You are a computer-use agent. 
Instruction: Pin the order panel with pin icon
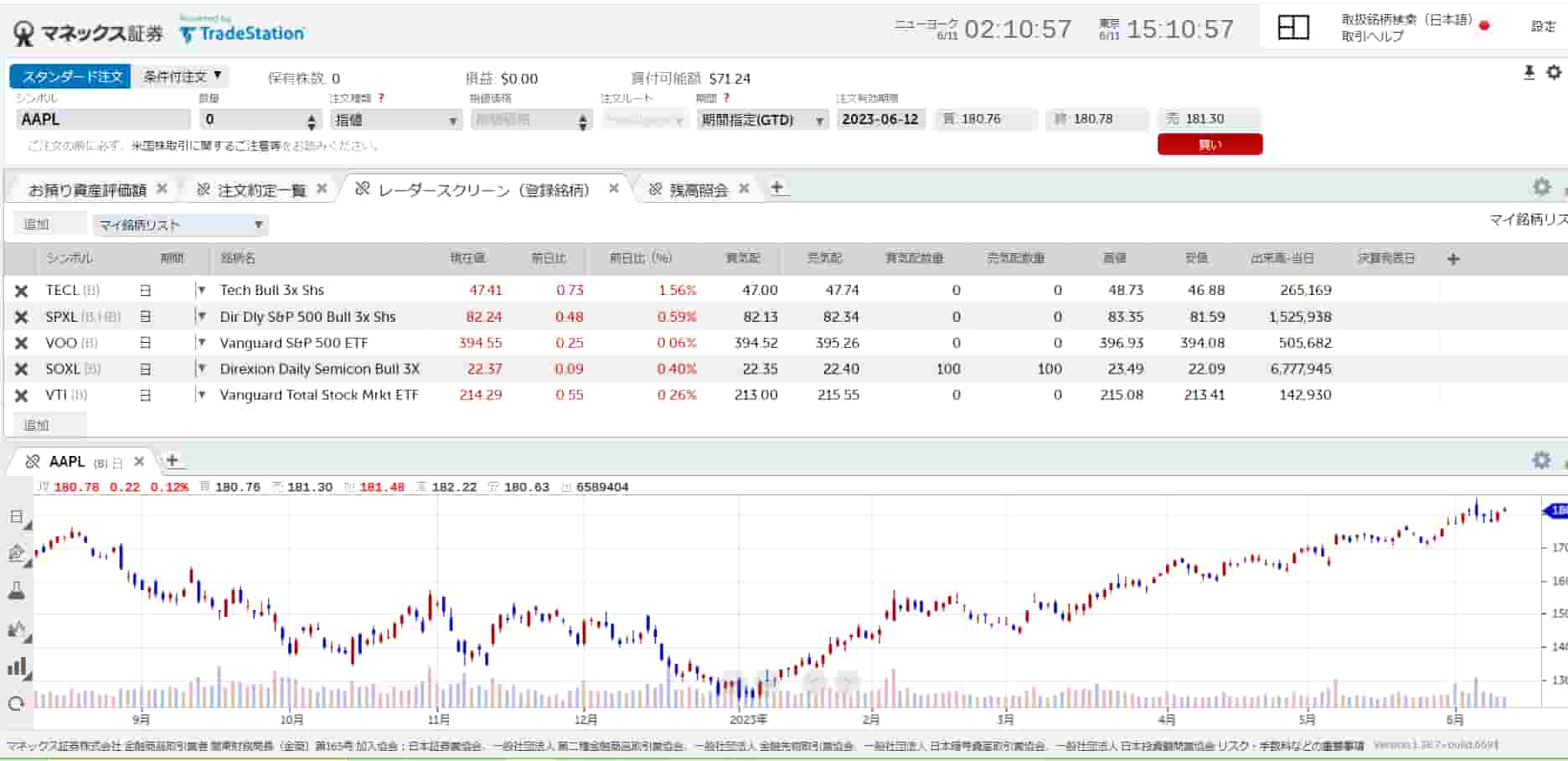tap(1529, 73)
